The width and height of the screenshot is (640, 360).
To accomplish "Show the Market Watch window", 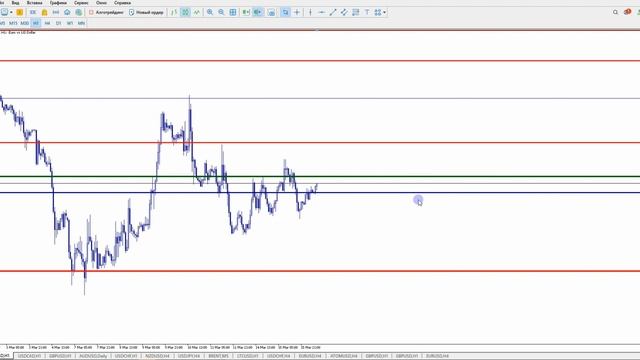I will pos(33,12).
